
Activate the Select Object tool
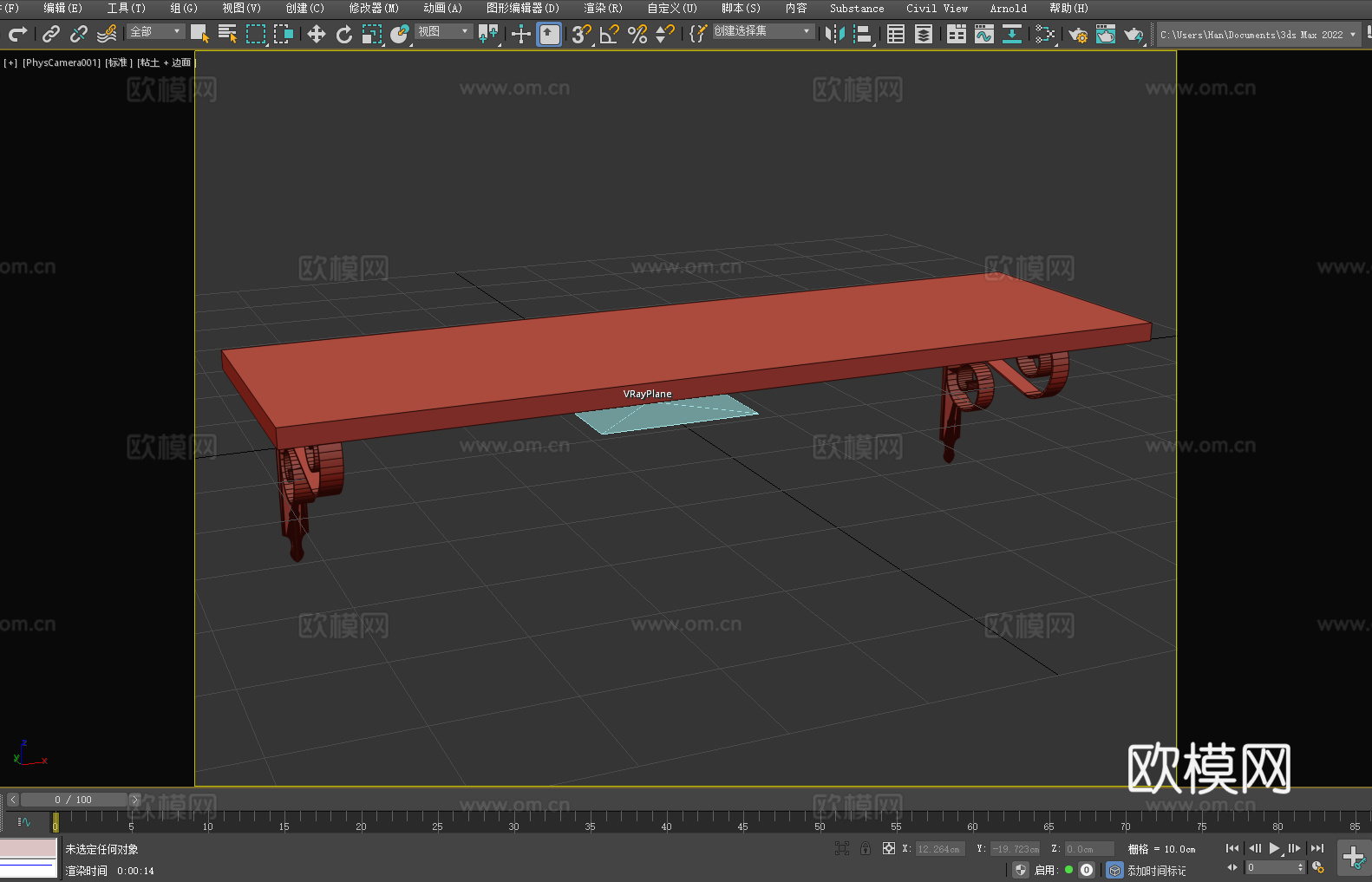pyautogui.click(x=199, y=34)
